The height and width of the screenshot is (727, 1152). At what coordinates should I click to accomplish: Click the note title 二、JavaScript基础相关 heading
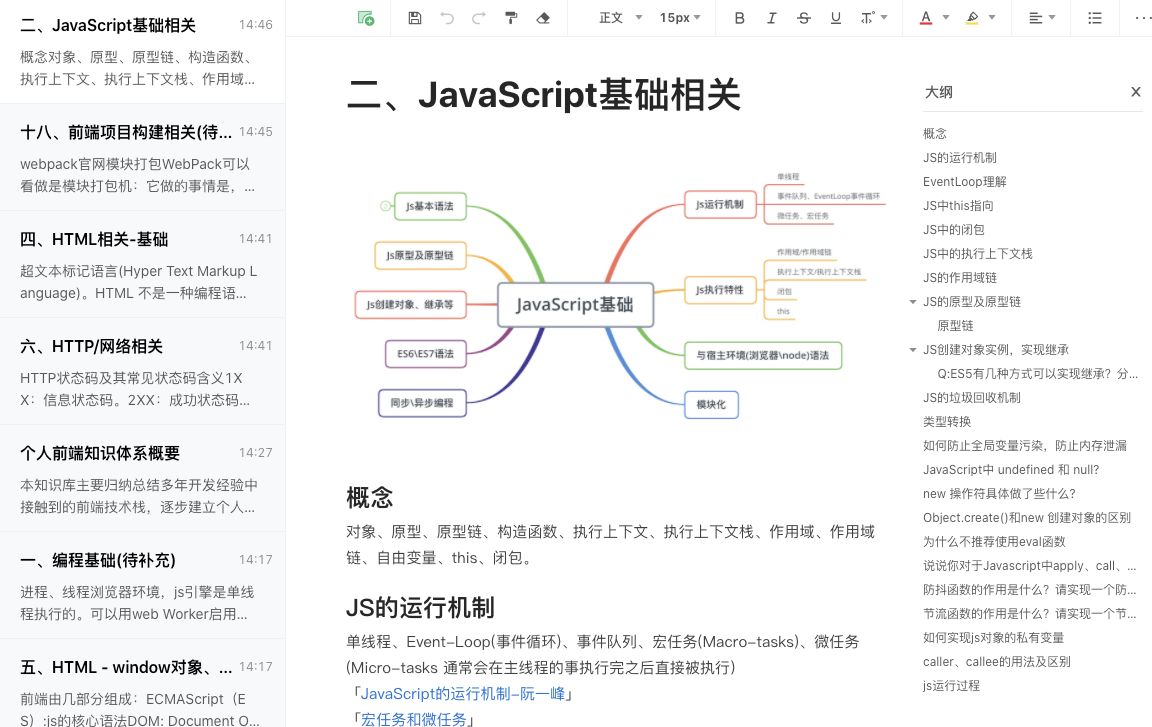click(x=543, y=95)
